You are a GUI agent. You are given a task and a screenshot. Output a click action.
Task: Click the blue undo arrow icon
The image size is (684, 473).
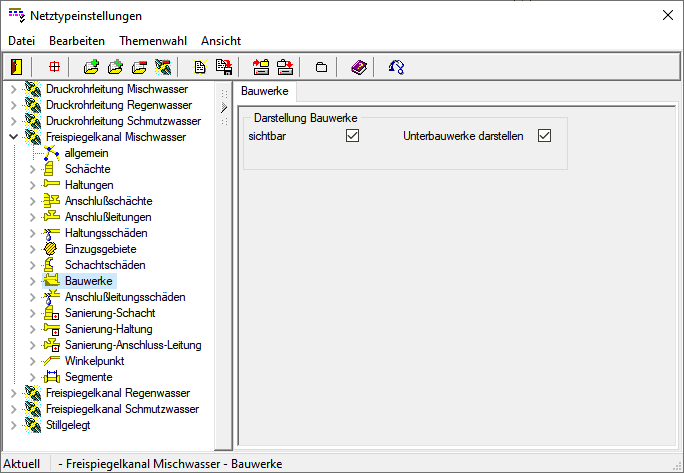coord(397,67)
